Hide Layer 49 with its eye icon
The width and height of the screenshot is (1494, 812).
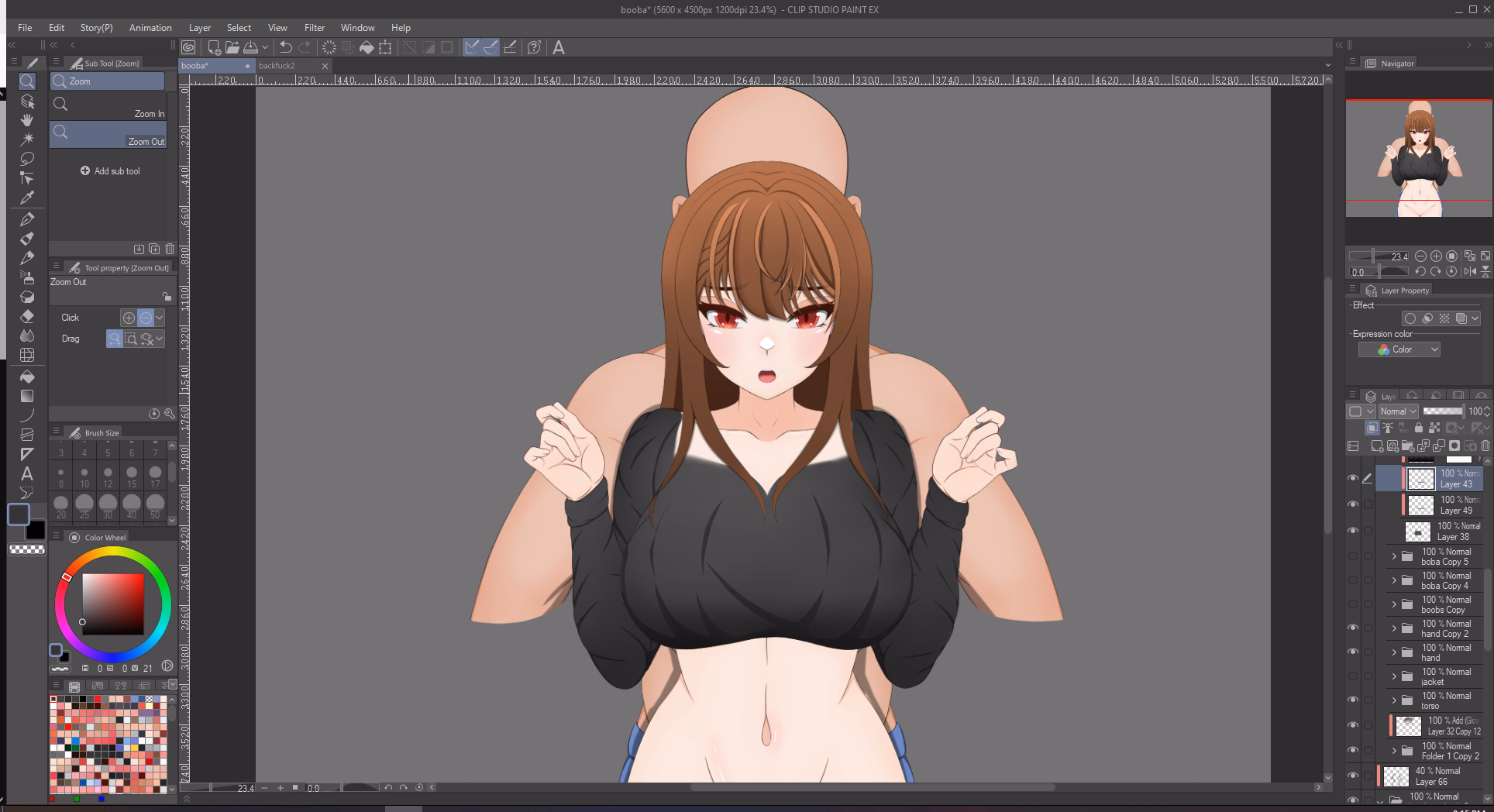click(1353, 504)
